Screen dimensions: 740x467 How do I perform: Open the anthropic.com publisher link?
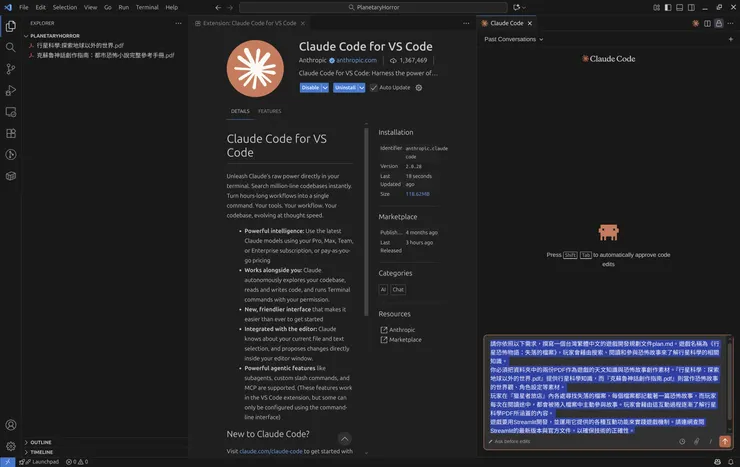356,60
